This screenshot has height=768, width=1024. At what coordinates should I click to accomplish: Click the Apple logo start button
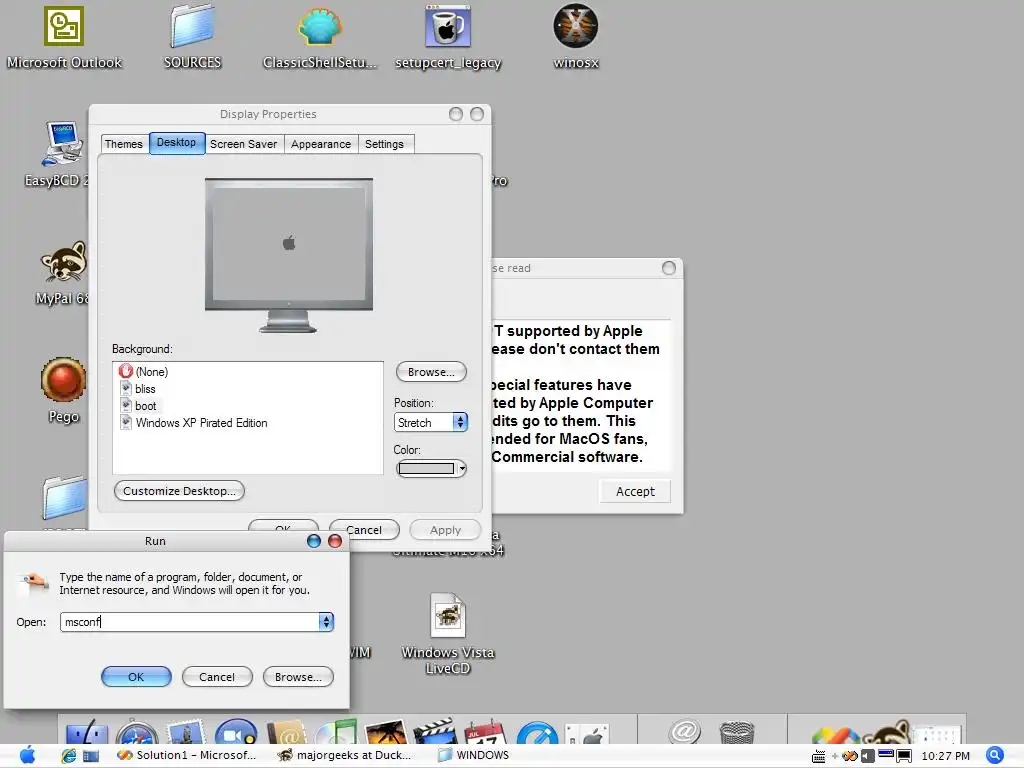point(27,755)
